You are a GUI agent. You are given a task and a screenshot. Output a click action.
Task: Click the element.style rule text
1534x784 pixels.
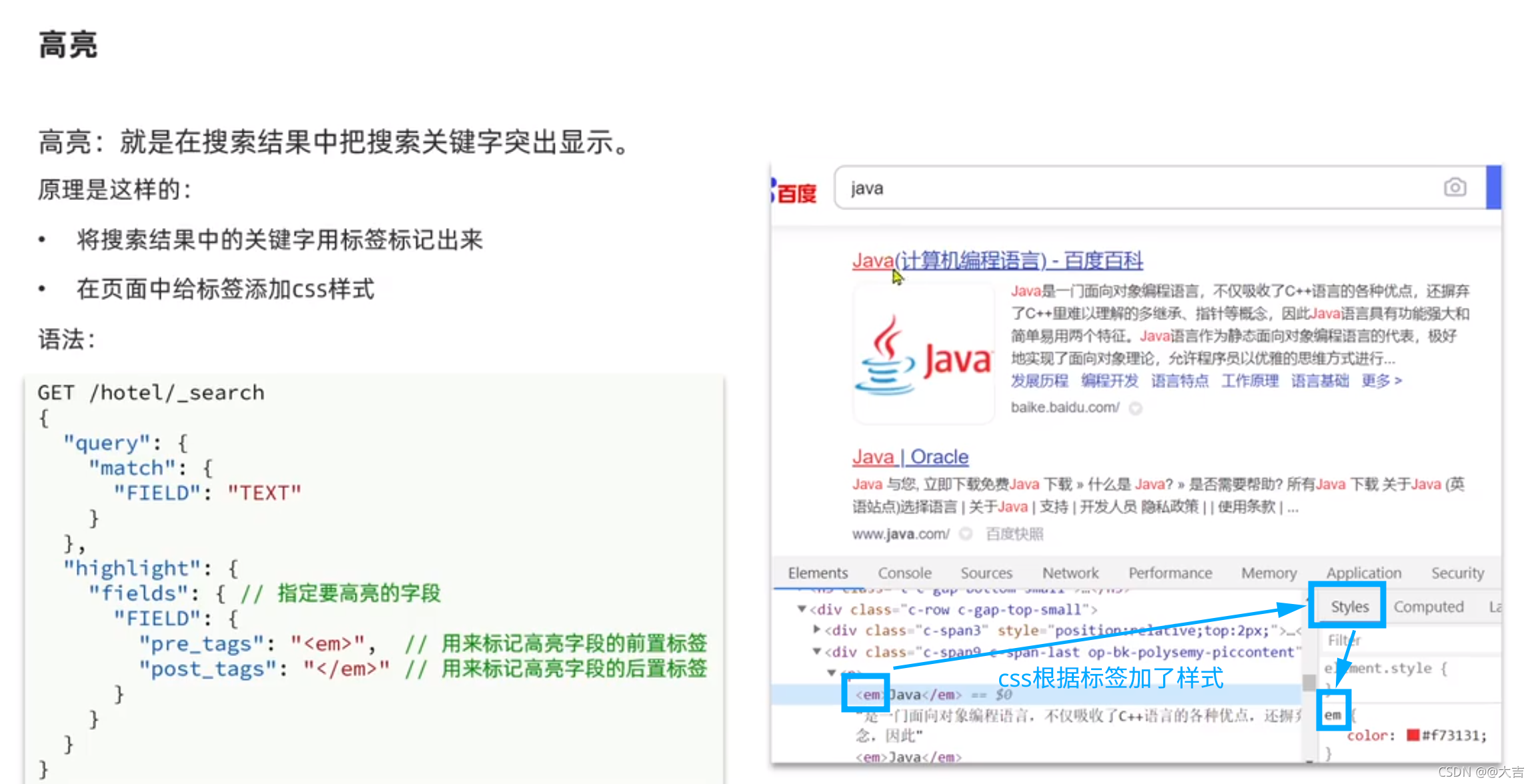tap(1385, 668)
